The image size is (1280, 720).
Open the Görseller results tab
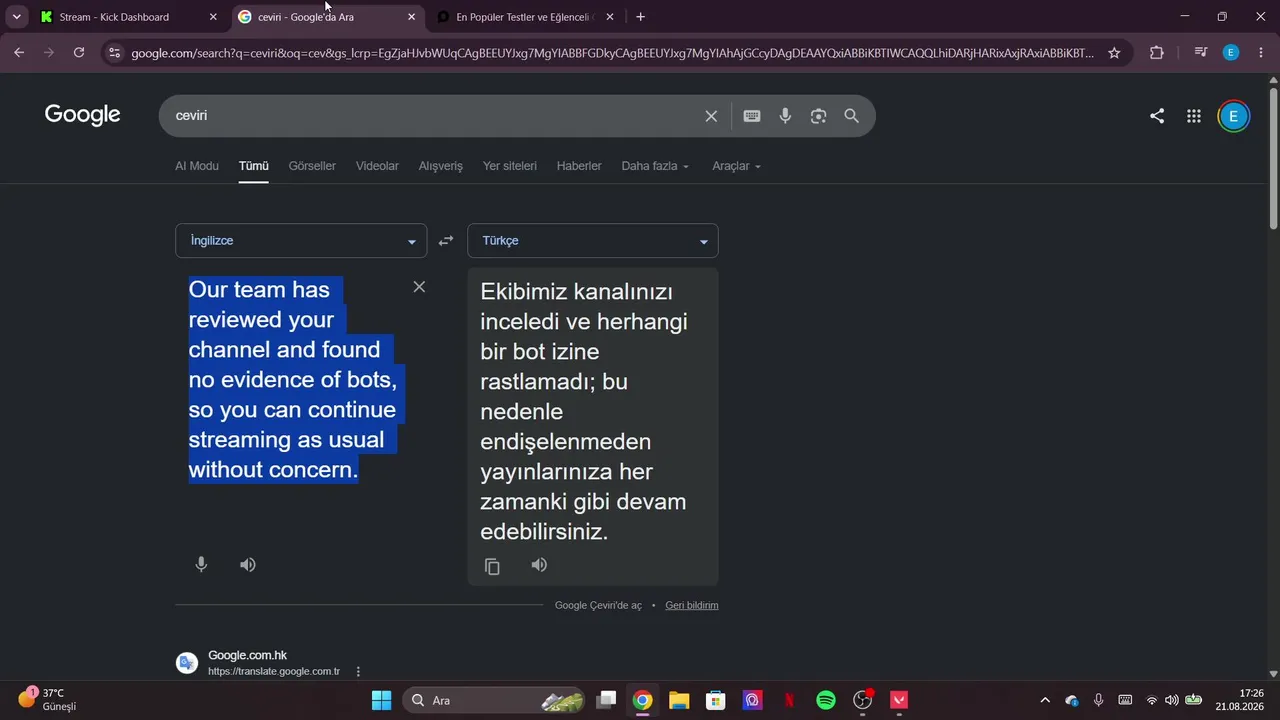pos(312,166)
